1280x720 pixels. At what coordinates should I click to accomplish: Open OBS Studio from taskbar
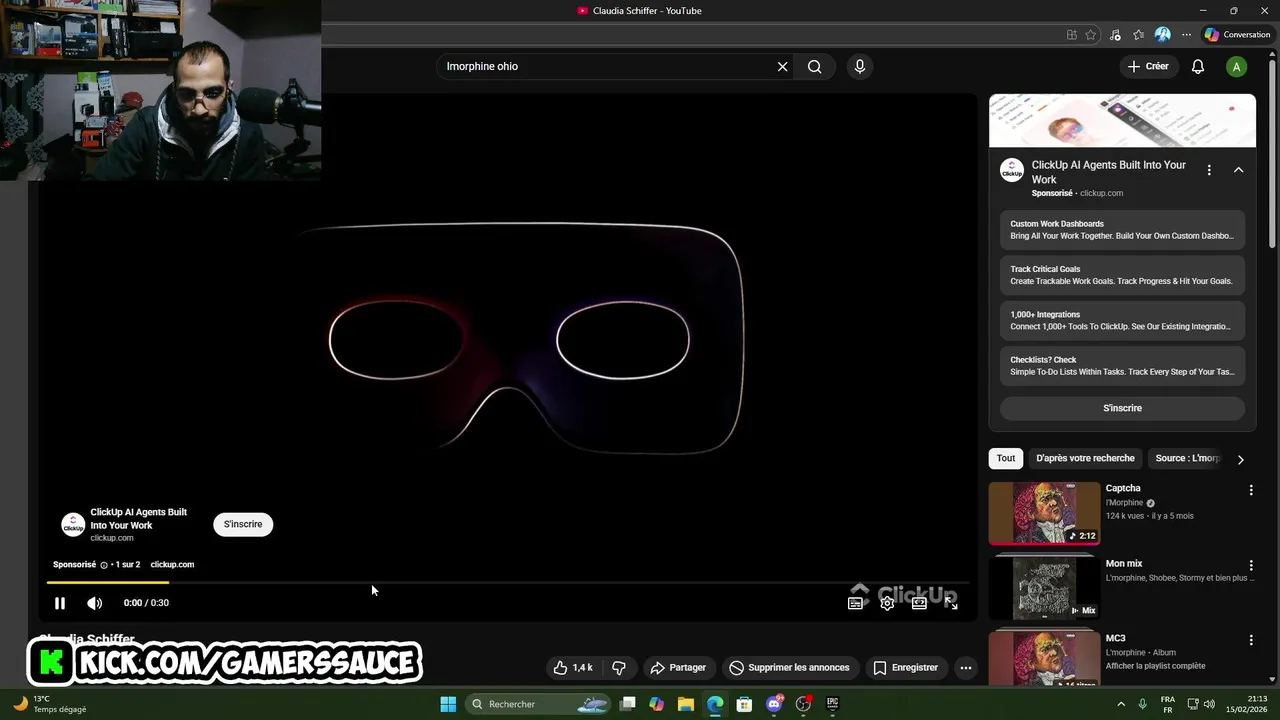click(803, 704)
